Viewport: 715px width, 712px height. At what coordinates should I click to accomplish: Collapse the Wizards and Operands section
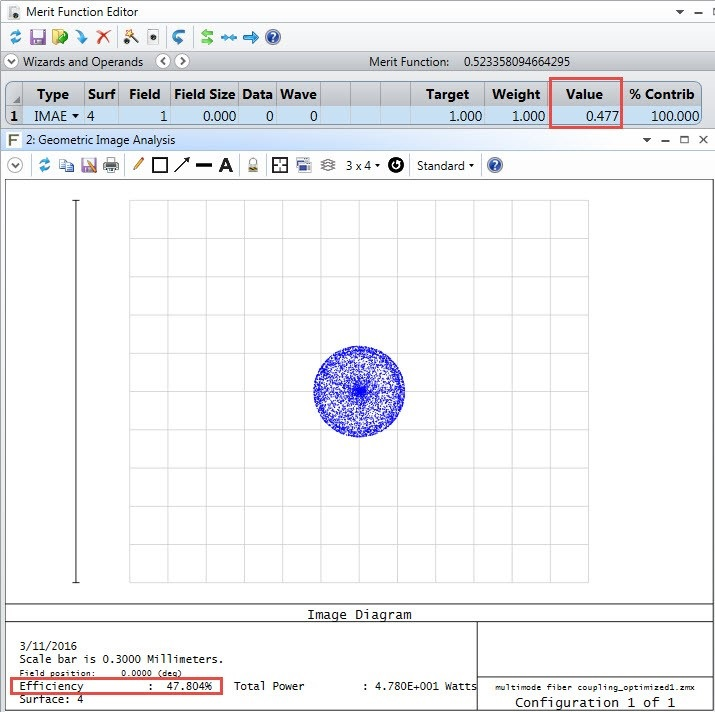(x=12, y=62)
